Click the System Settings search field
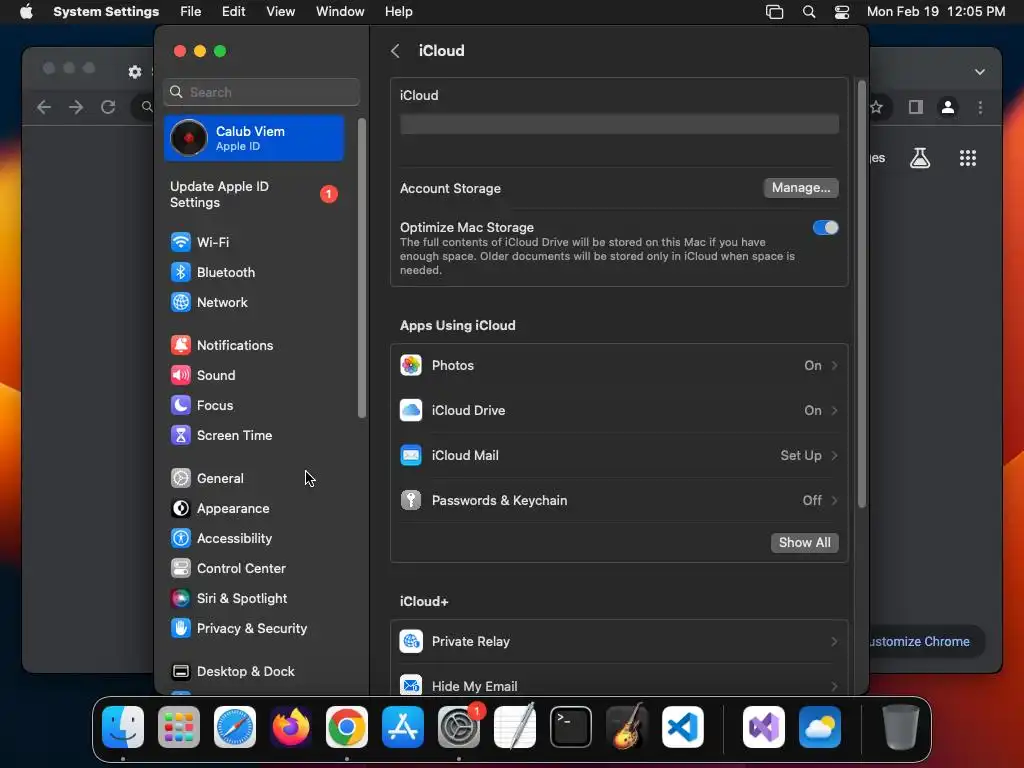The height and width of the screenshot is (768, 1024). click(261, 92)
